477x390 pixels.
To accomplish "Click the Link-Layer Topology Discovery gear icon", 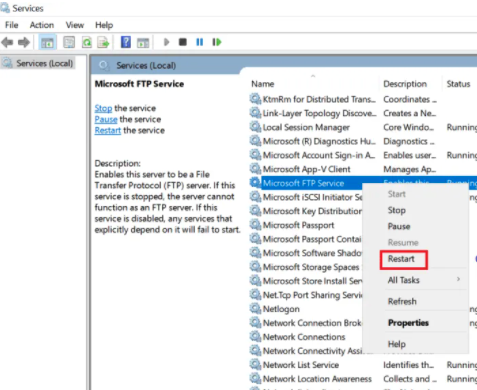I will (255, 113).
